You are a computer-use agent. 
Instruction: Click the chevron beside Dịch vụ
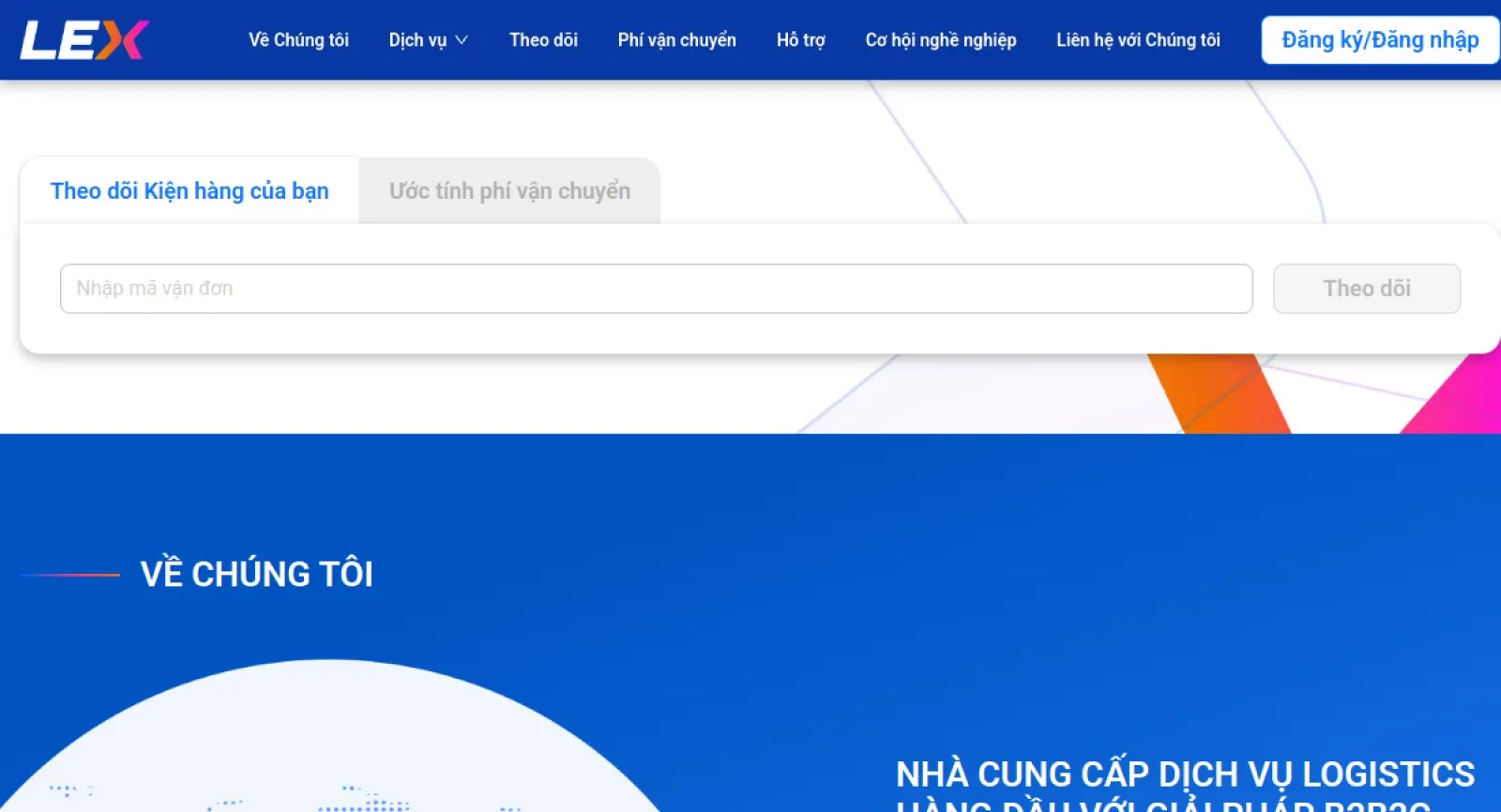(x=462, y=40)
